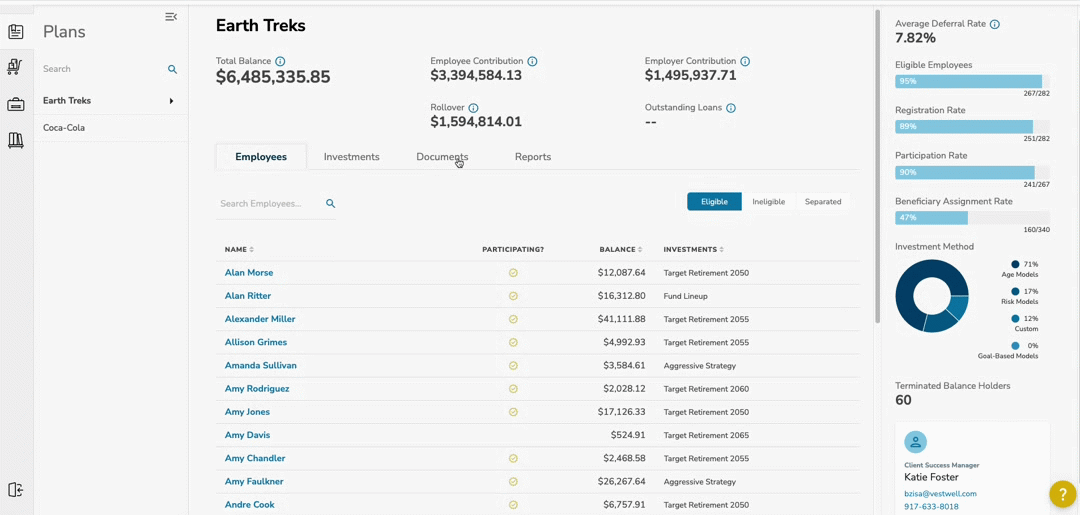Show info for Employee Contribution

(532, 61)
